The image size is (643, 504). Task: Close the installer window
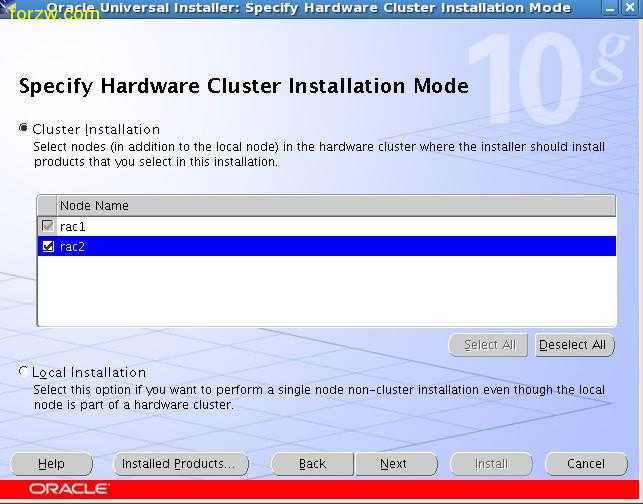[631, 8]
